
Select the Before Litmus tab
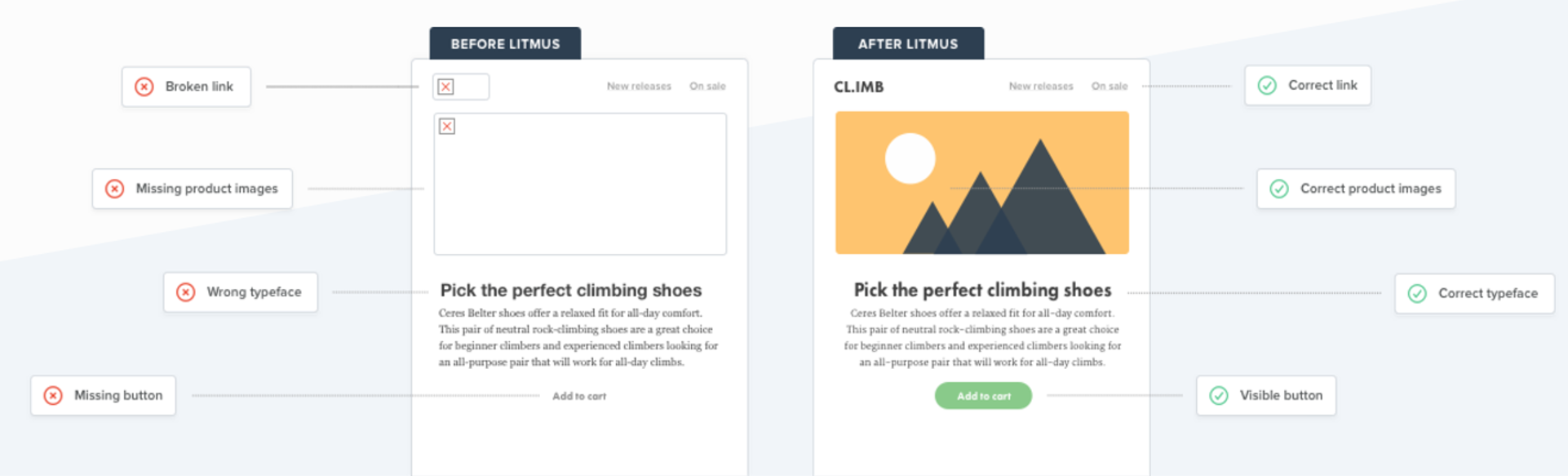point(505,44)
